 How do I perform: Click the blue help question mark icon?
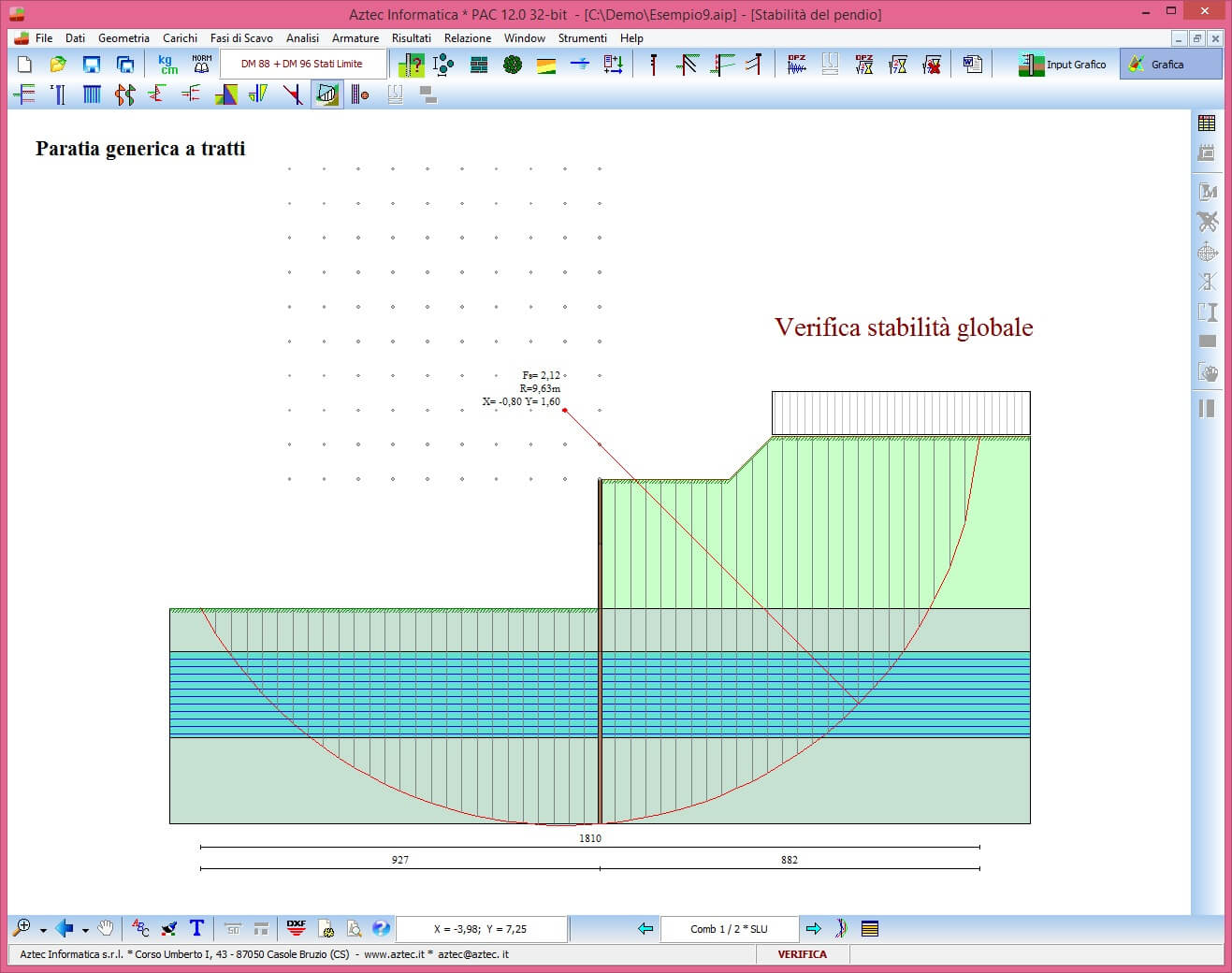pyautogui.click(x=381, y=928)
